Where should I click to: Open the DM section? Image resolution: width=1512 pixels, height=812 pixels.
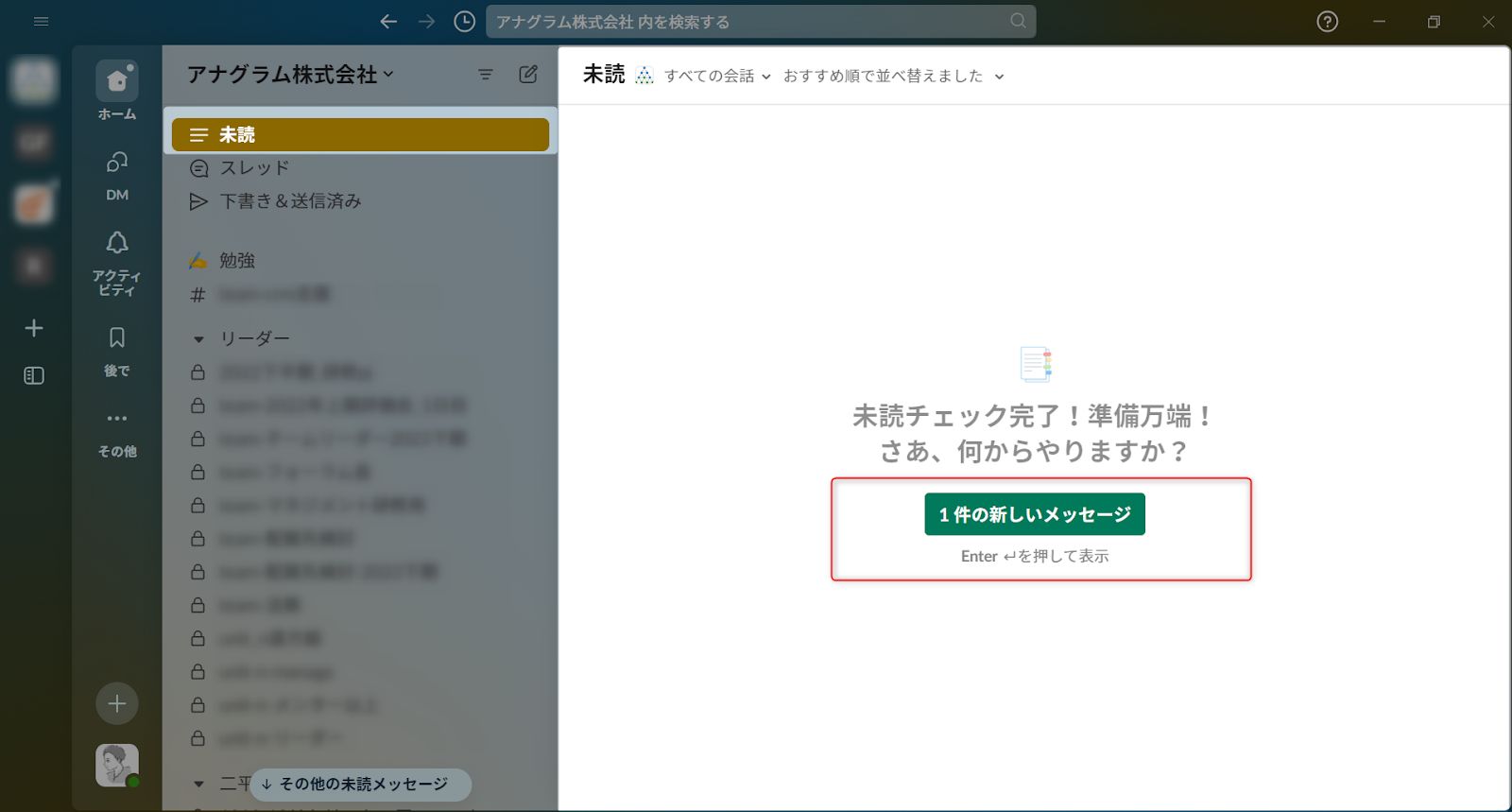click(x=117, y=164)
